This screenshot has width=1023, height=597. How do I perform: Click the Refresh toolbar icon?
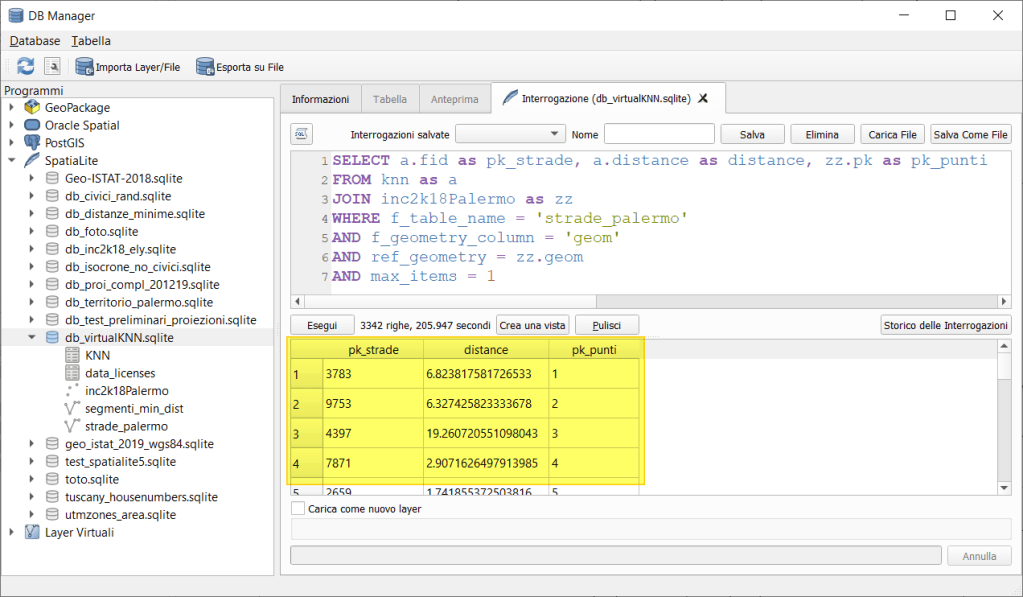[x=25, y=66]
